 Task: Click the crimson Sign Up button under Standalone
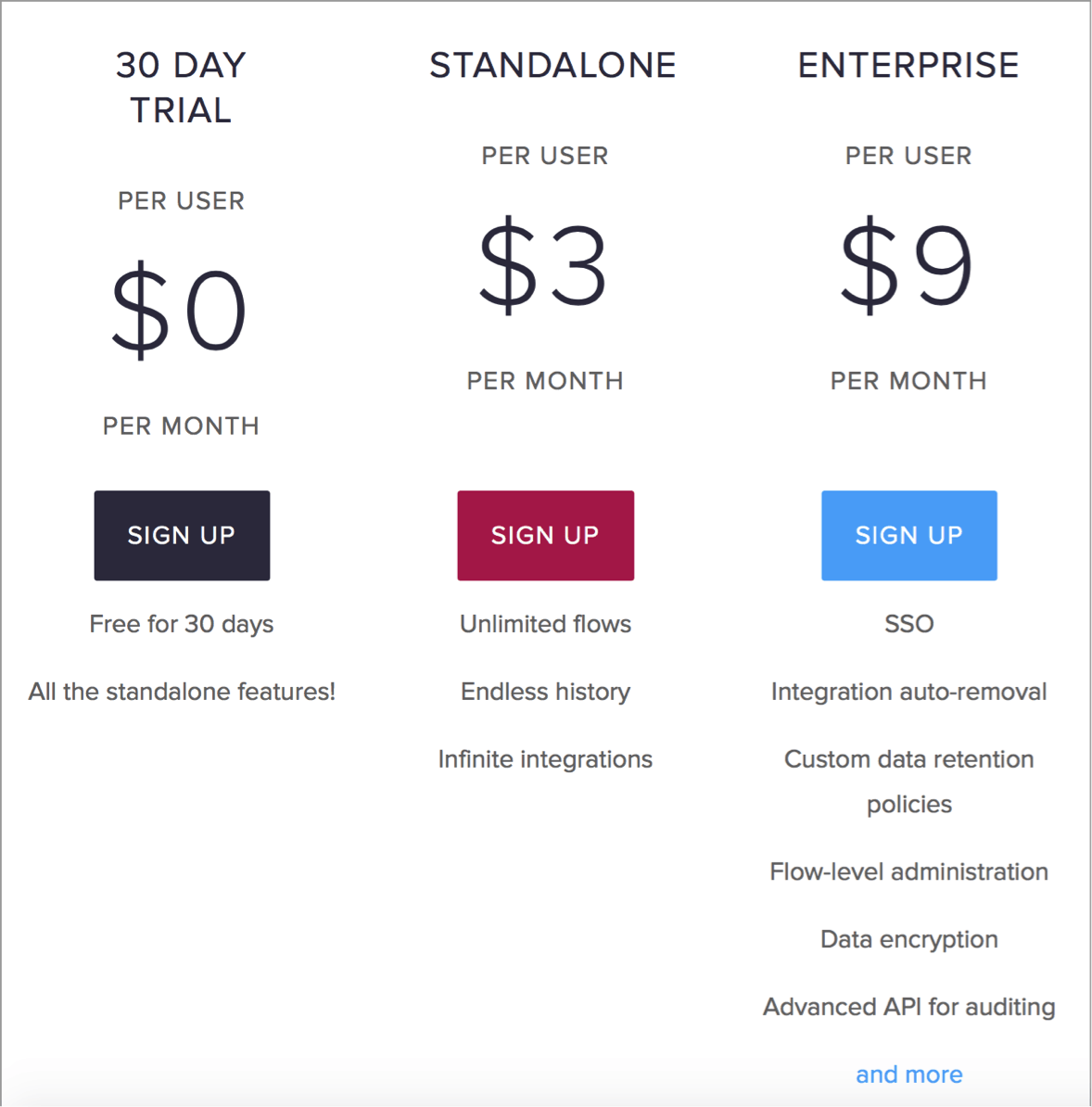click(x=546, y=535)
